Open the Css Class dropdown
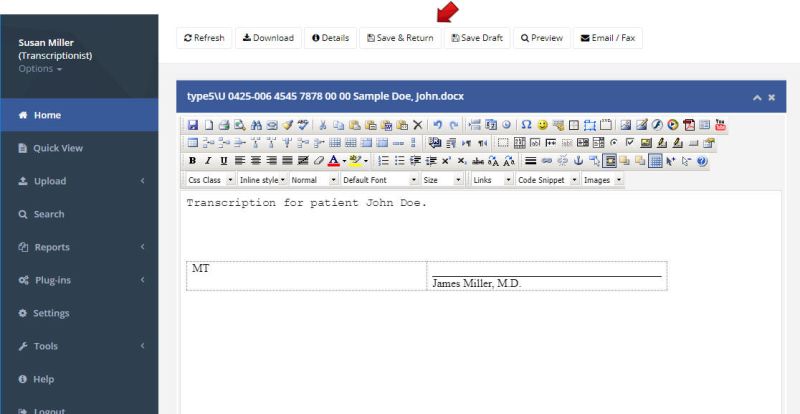The image size is (800, 414). pyautogui.click(x=211, y=180)
